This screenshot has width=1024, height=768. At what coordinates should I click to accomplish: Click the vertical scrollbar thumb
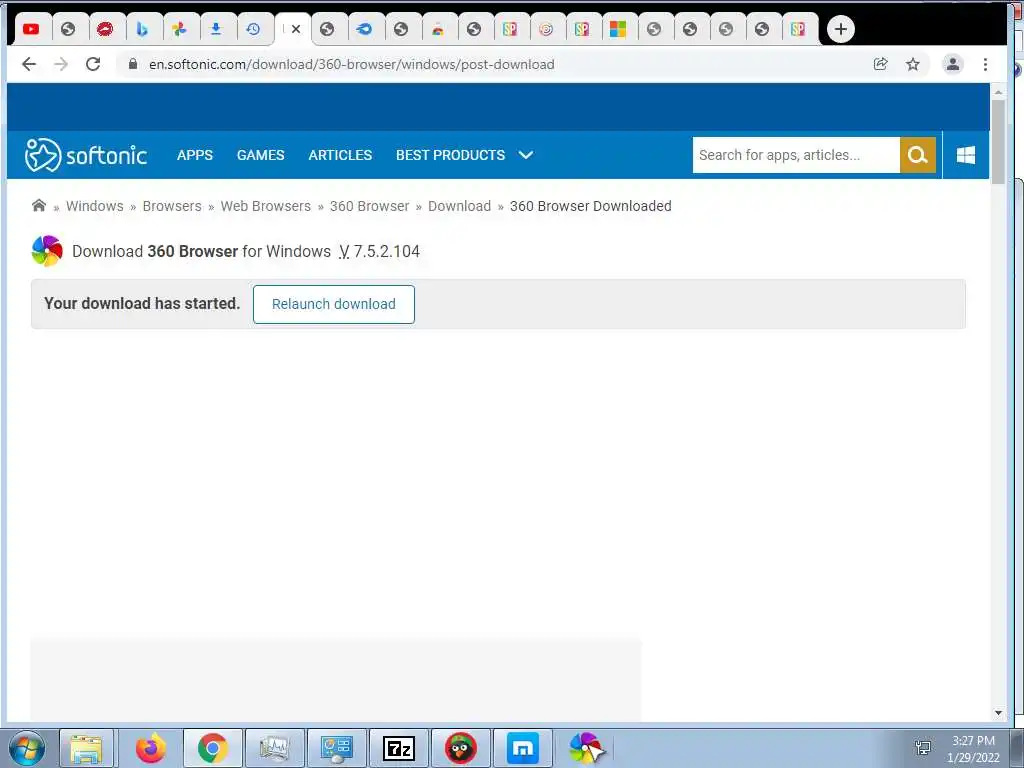(x=998, y=142)
